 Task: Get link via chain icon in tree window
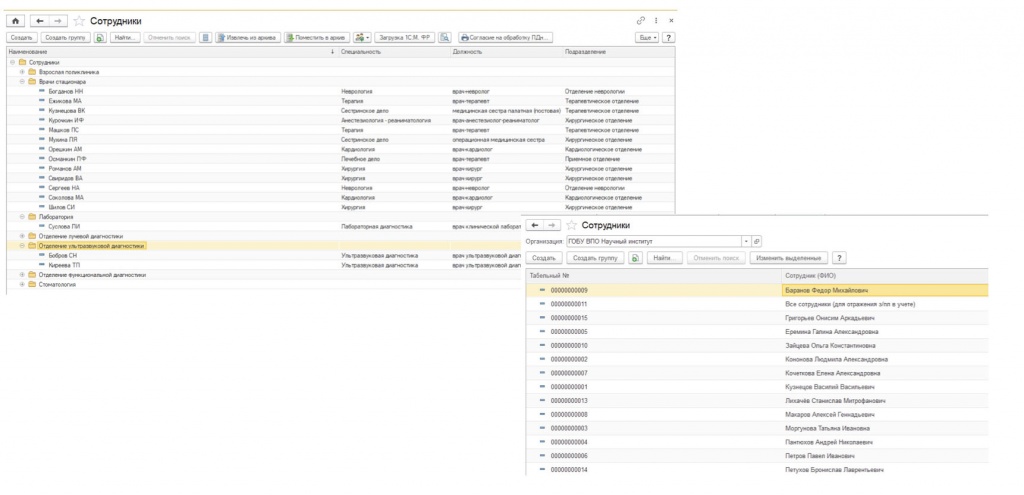(641, 21)
